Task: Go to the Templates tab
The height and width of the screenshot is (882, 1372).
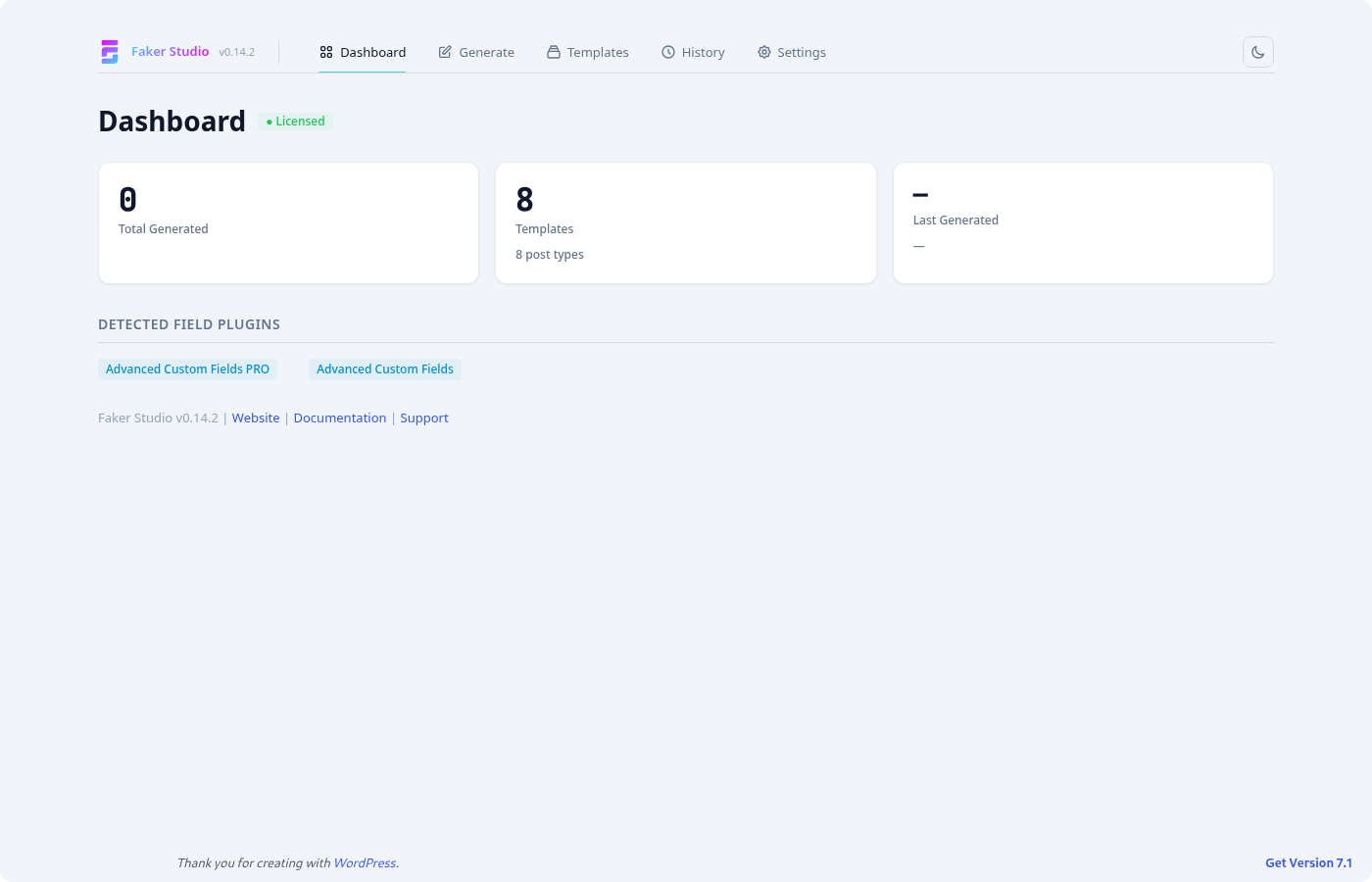Action: 588,52
